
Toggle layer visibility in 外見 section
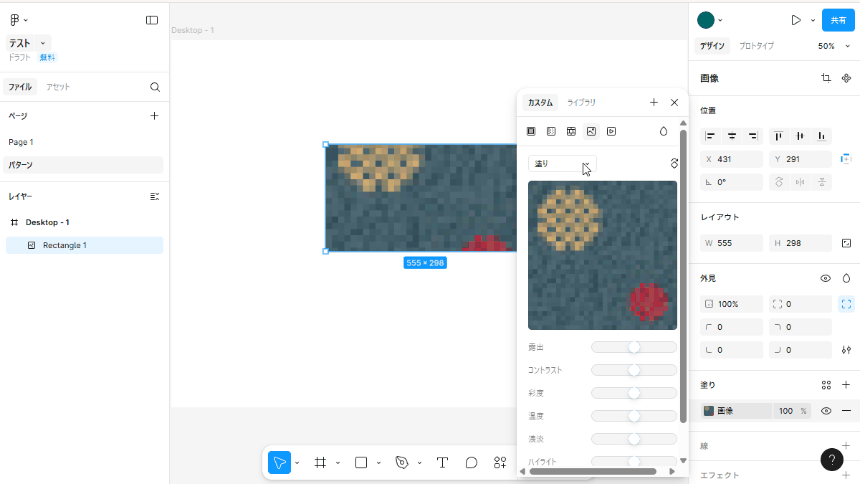(826, 279)
